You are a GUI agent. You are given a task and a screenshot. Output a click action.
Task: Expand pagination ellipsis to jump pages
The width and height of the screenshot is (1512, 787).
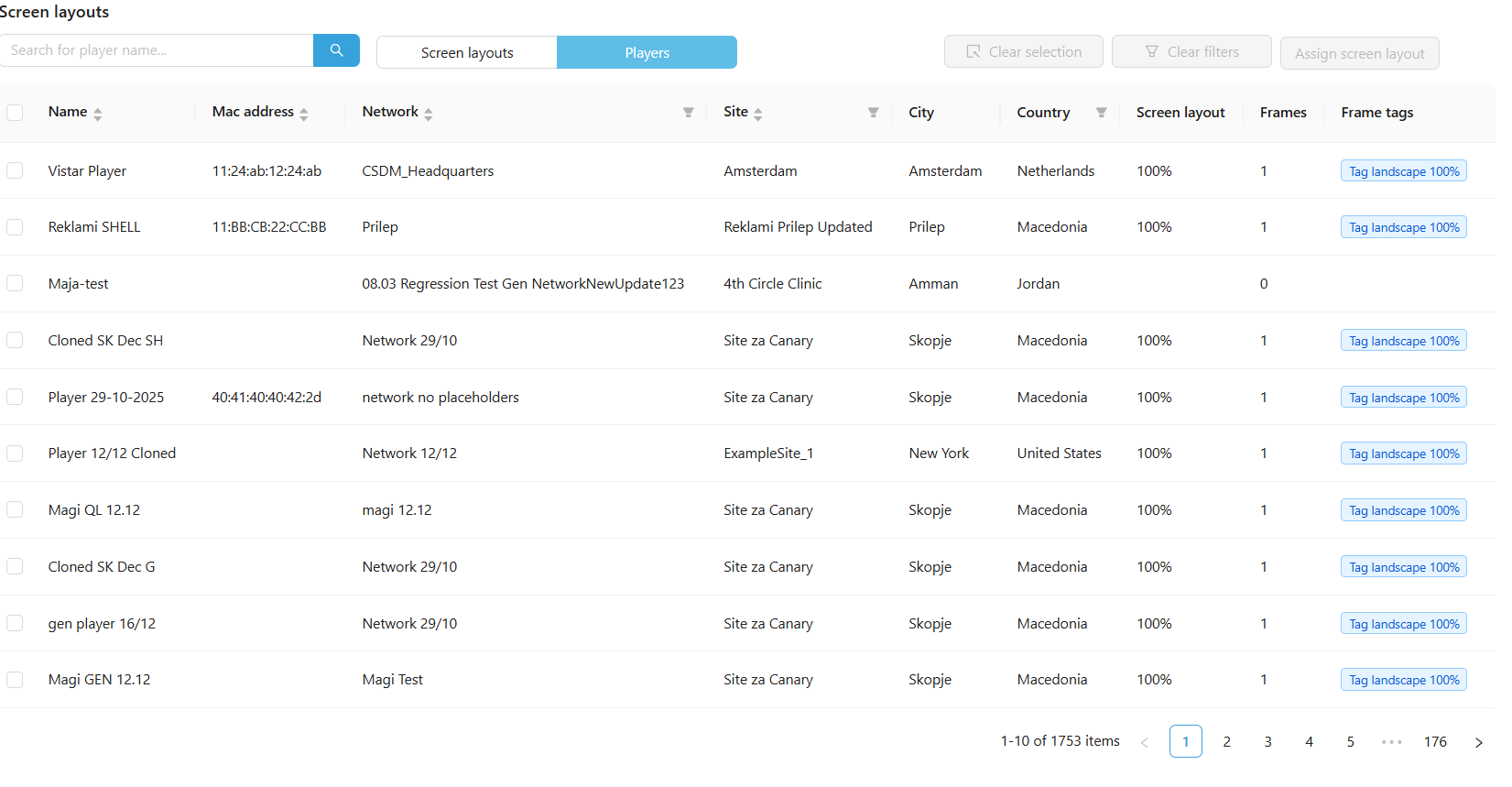pyautogui.click(x=1391, y=742)
